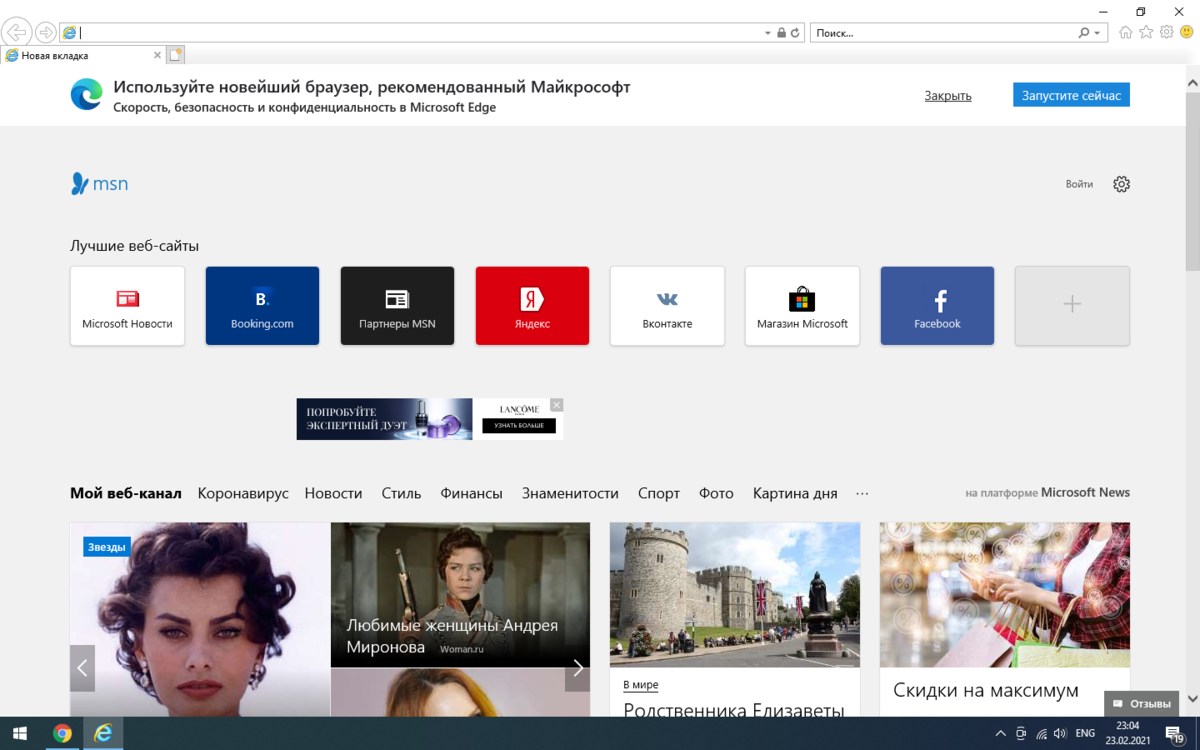Open the security lock icon in address bar
1200x750 pixels.
point(782,33)
